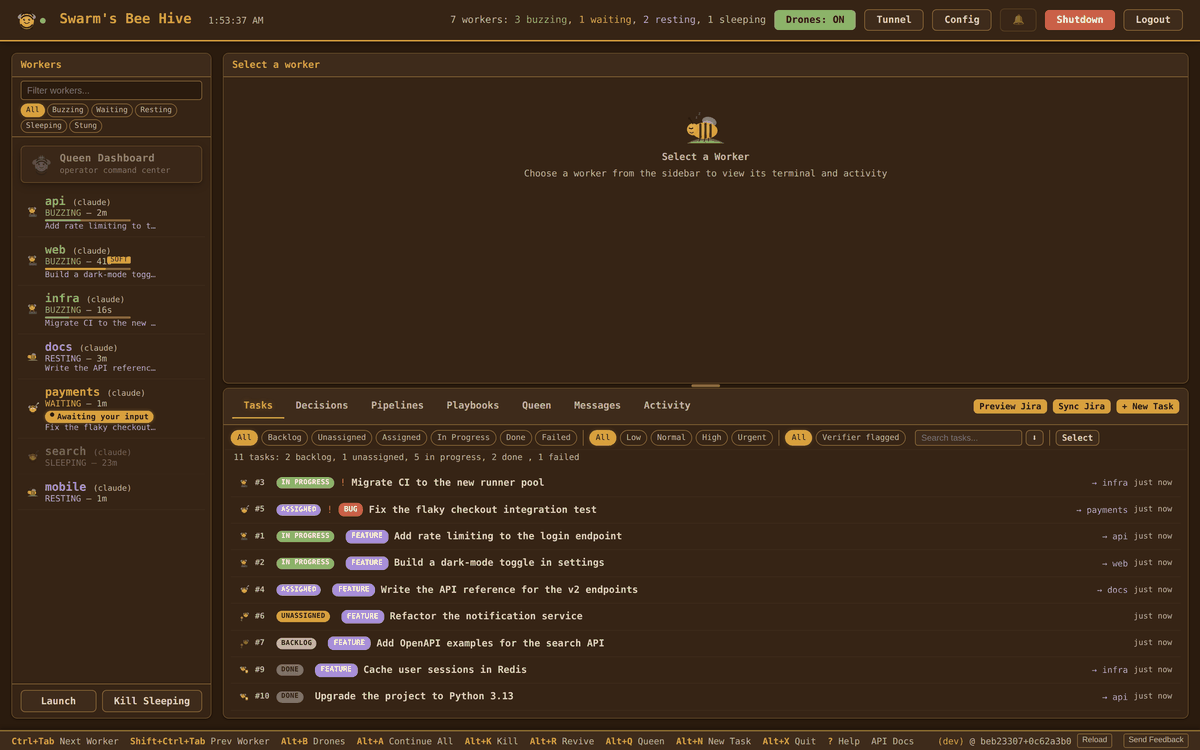Image resolution: width=1200 pixels, height=750 pixels.
Task: Show only Unassigned tasks
Action: (x=341, y=438)
